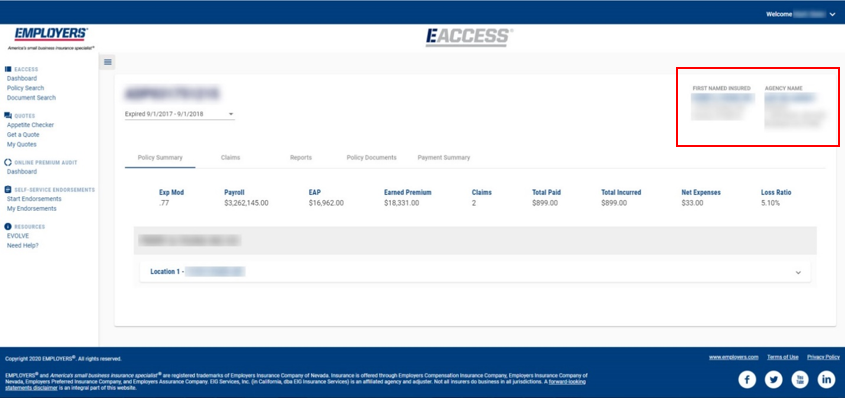Click the Claims count 2
The image size is (845, 399).
474,203
